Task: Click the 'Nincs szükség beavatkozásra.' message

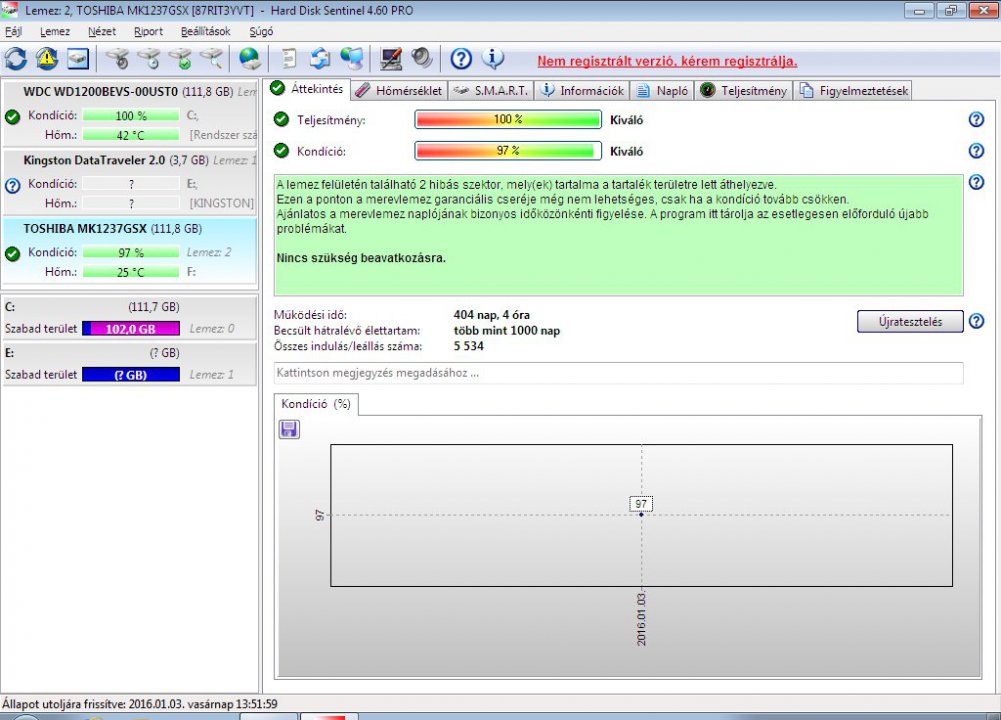Action: click(361, 258)
